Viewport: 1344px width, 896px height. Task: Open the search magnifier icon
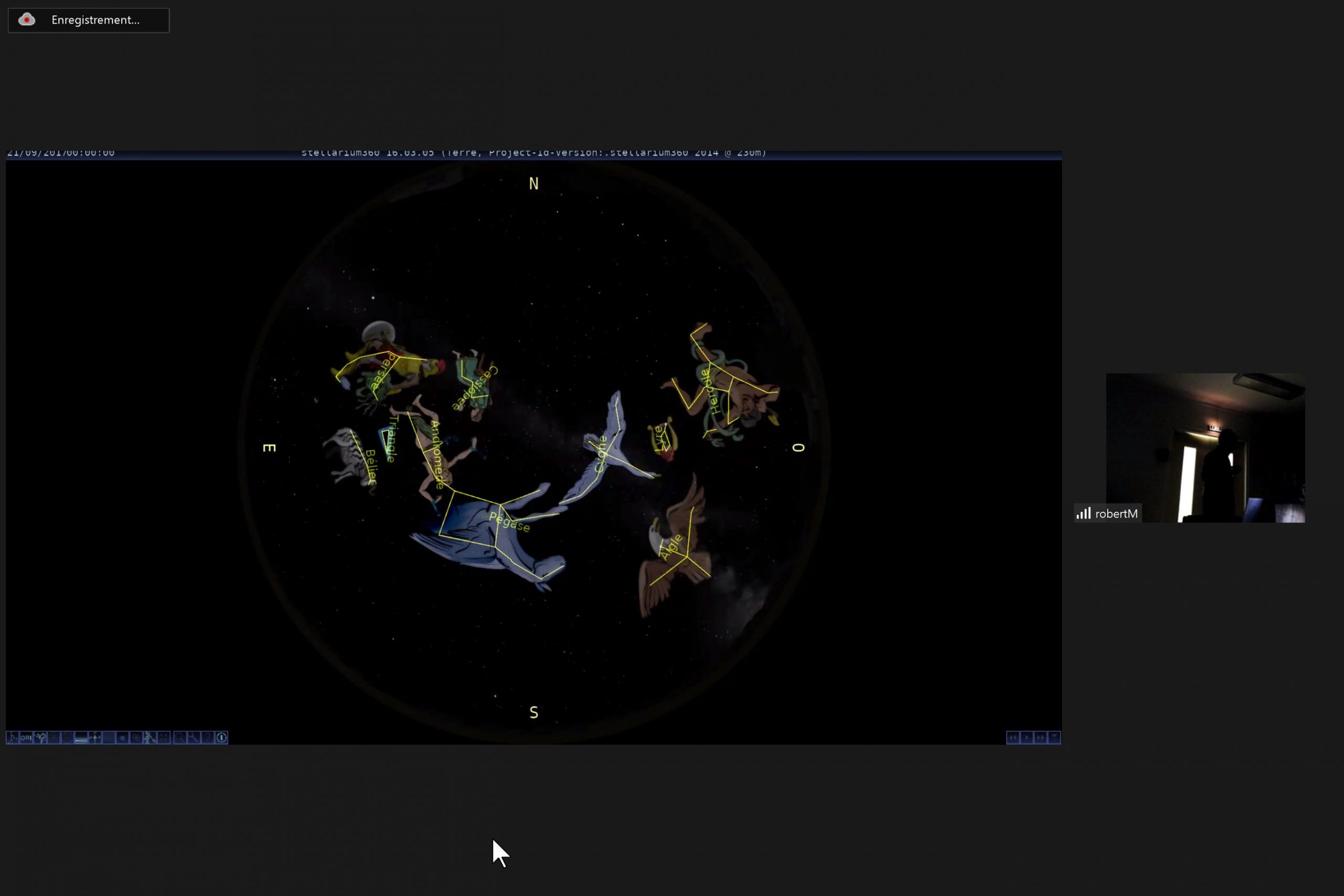coord(180,737)
